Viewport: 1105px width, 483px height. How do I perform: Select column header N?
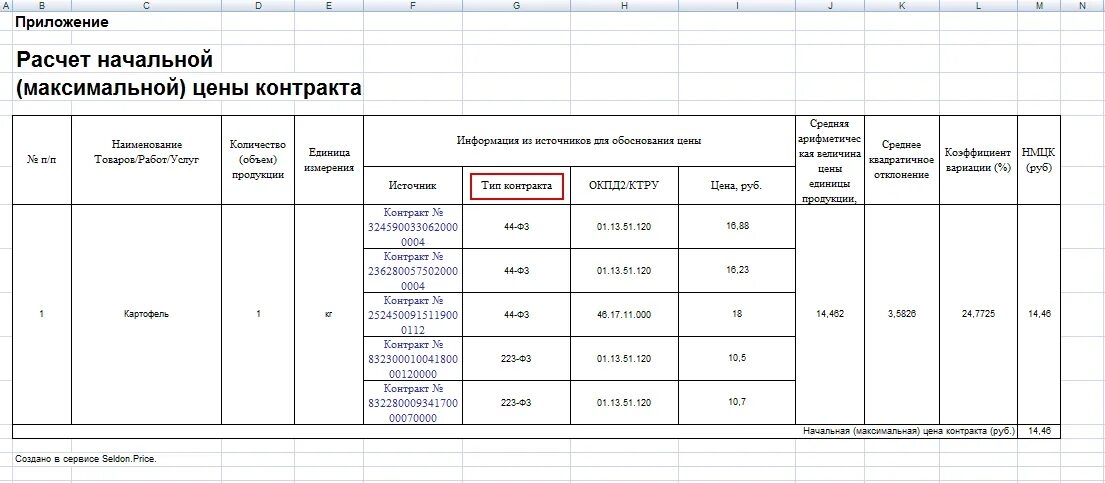[1082, 6]
